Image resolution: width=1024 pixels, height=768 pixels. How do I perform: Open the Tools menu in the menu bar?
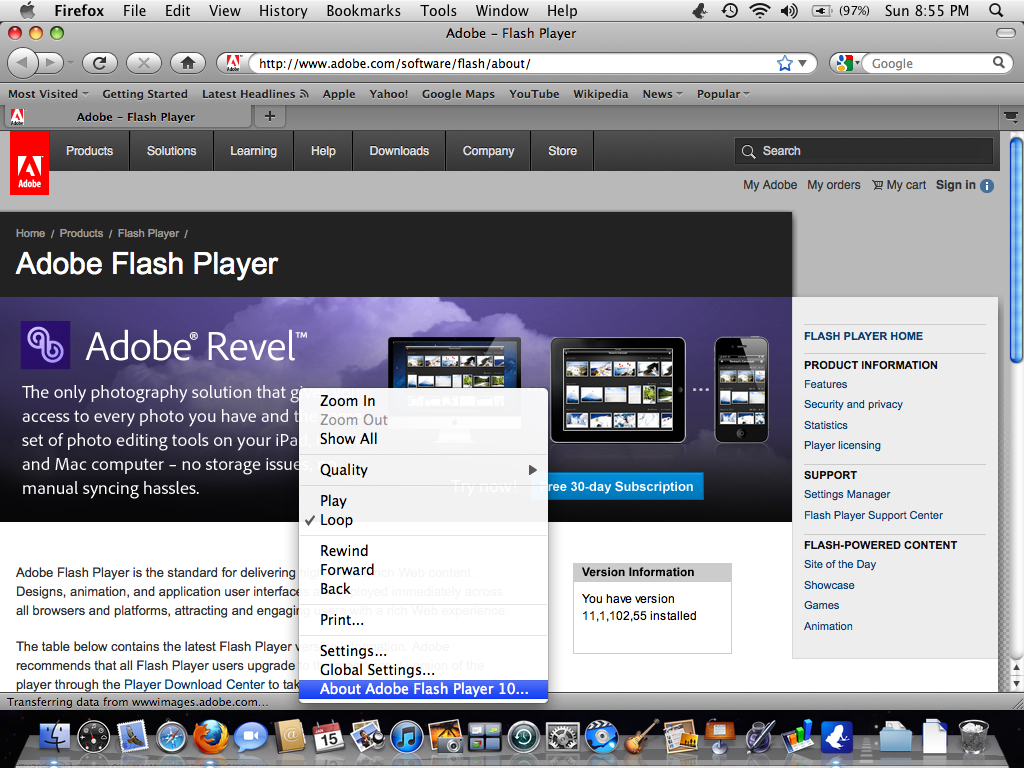pyautogui.click(x=438, y=11)
